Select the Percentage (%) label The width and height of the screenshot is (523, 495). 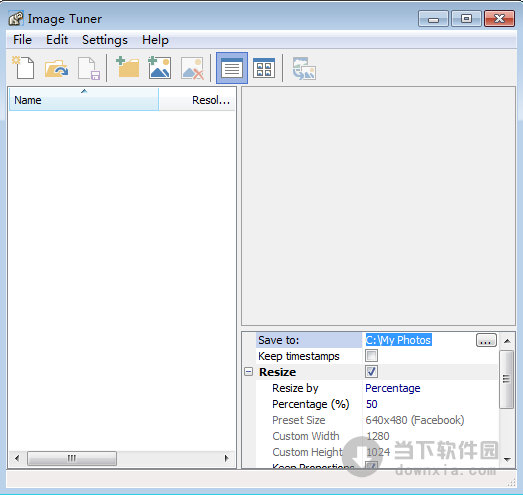click(x=311, y=404)
